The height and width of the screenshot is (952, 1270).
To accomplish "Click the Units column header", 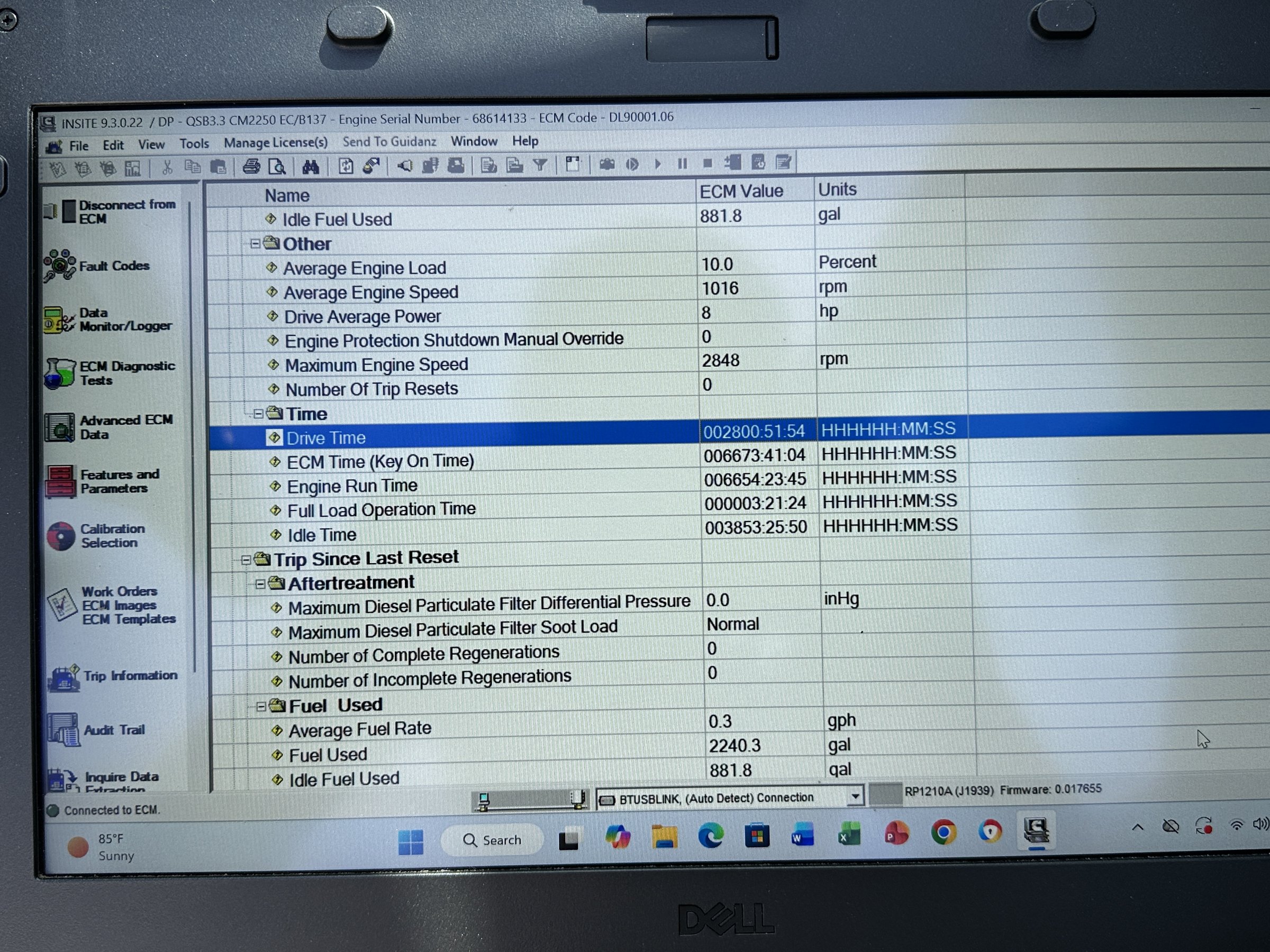I will [x=890, y=189].
